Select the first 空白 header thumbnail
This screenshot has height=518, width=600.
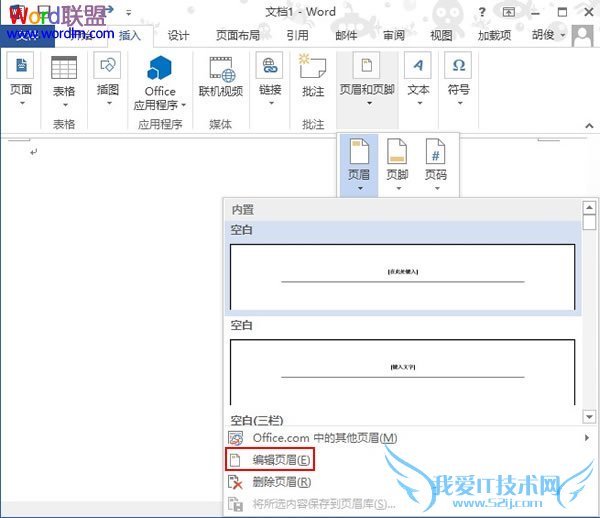pyautogui.click(x=403, y=277)
